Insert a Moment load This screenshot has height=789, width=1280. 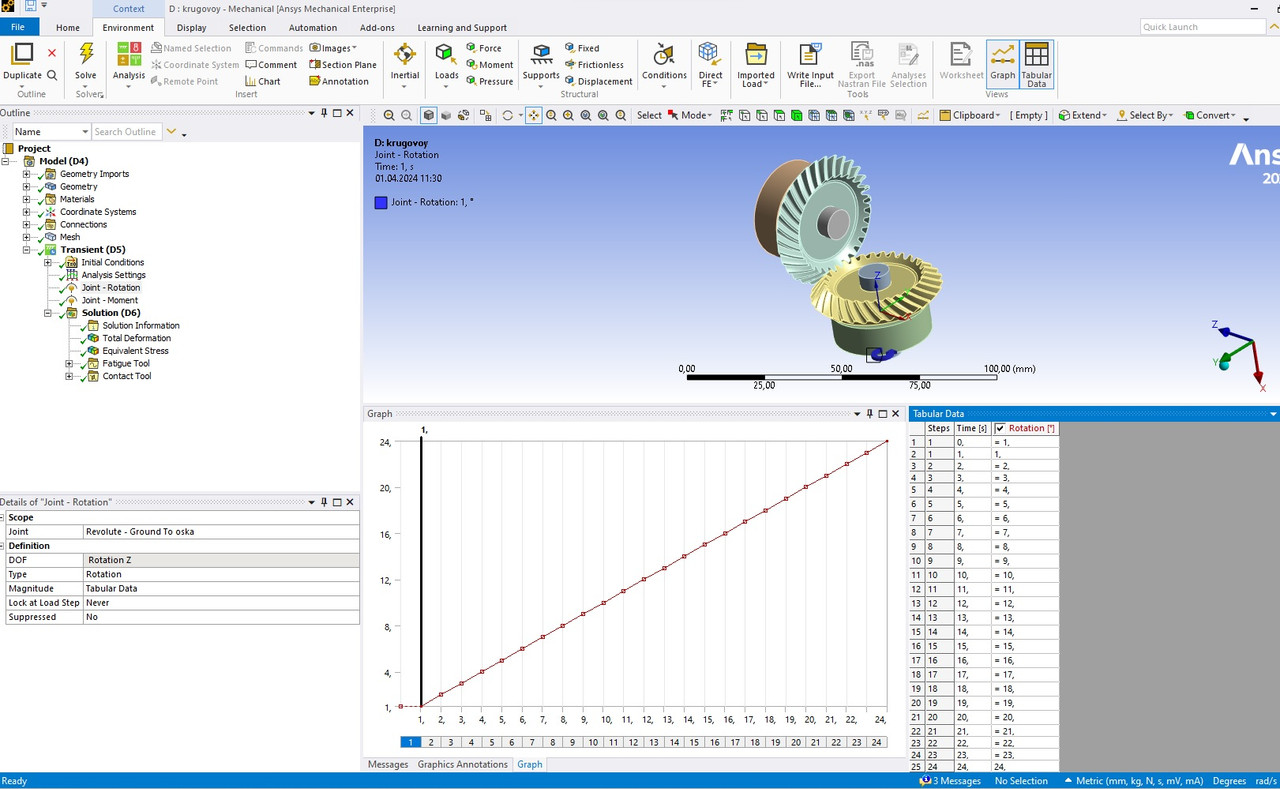pyautogui.click(x=488, y=65)
